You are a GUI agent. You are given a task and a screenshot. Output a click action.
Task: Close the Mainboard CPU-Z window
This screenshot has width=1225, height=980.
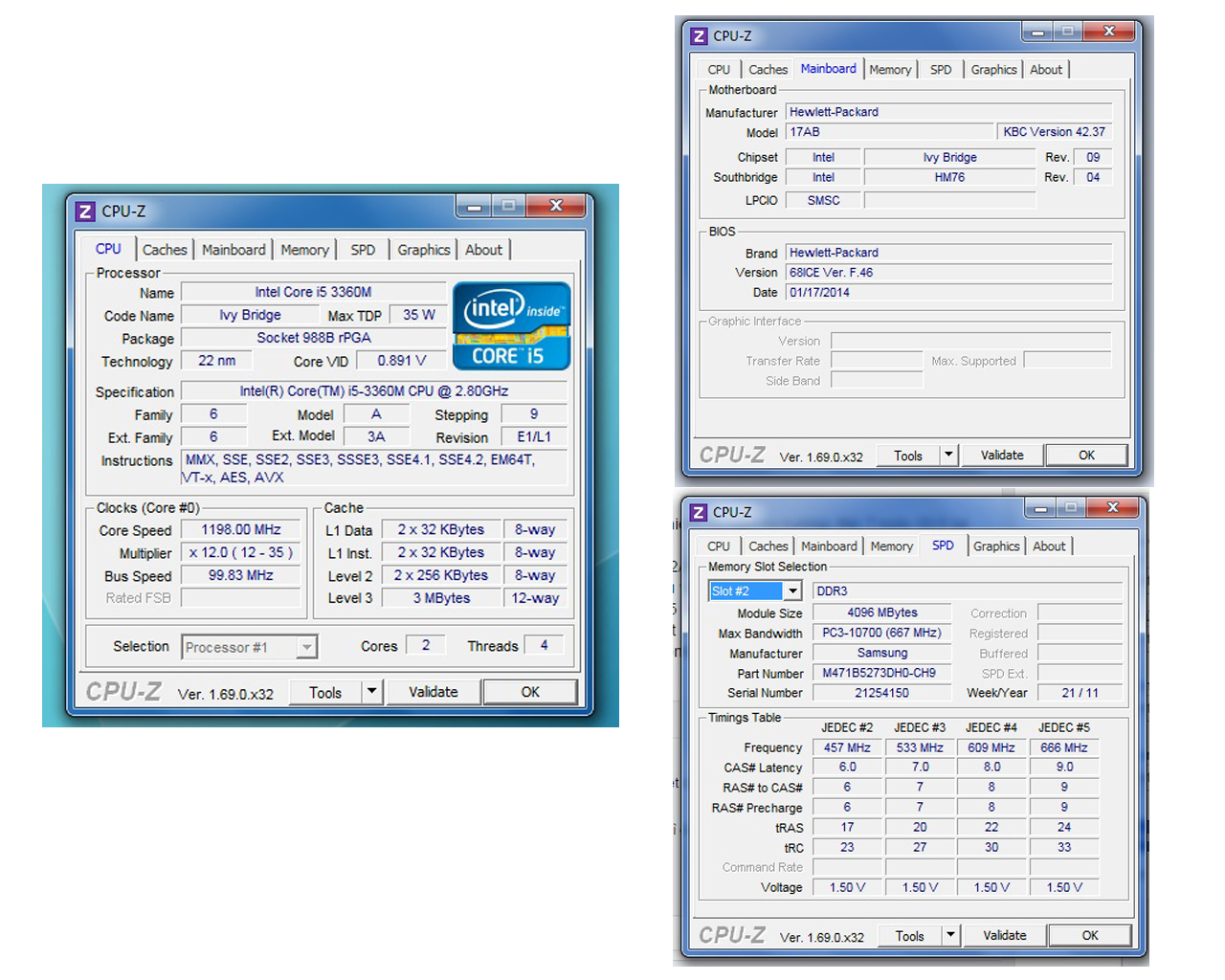tap(1109, 32)
